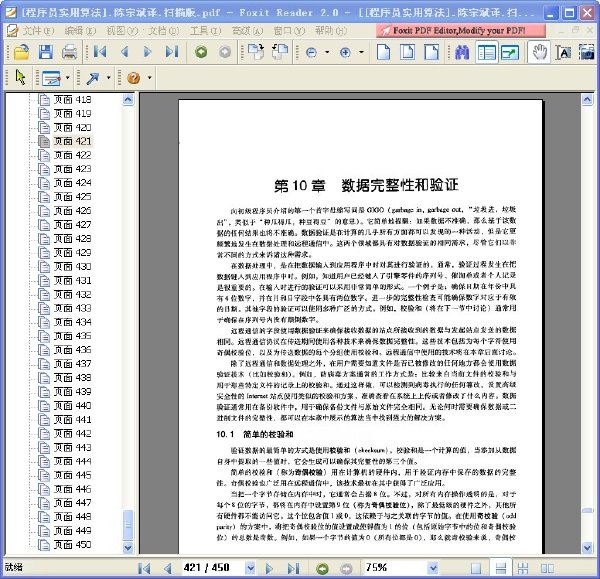
Task: Open Zoom In dropdown arrow
Action: pyautogui.click(x=361, y=52)
